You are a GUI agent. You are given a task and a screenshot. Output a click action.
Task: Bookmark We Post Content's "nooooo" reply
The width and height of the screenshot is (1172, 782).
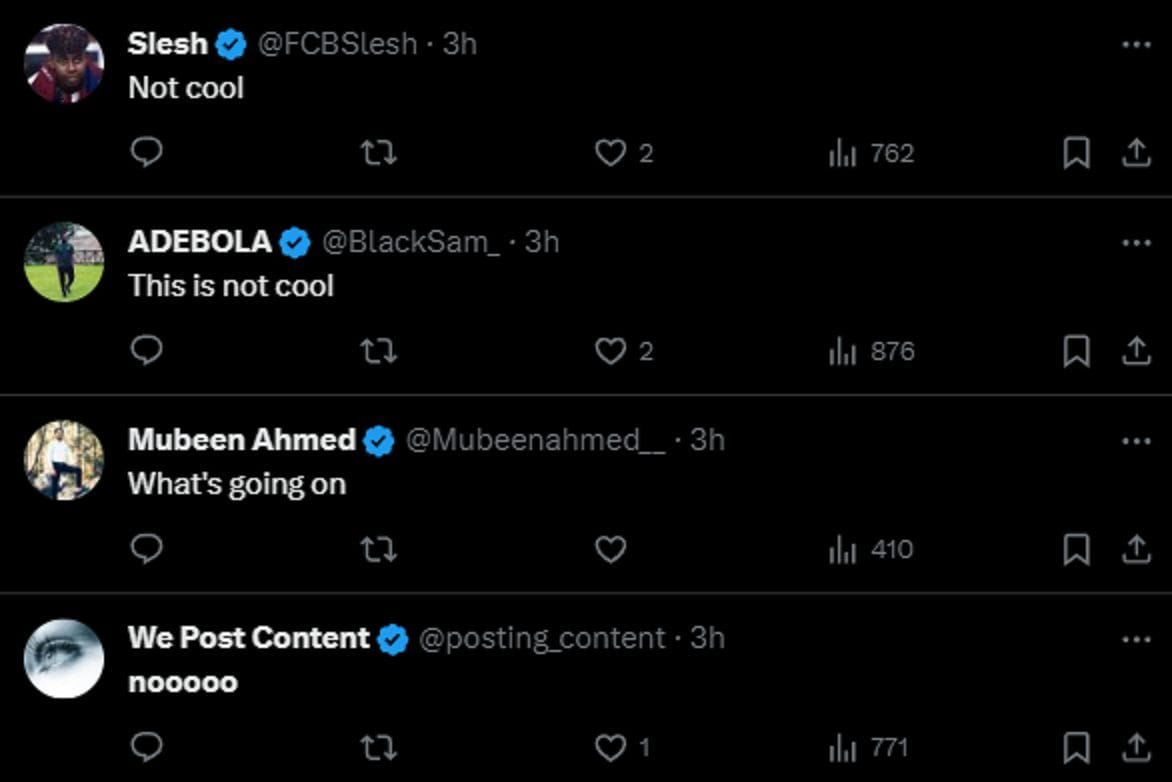click(1078, 746)
